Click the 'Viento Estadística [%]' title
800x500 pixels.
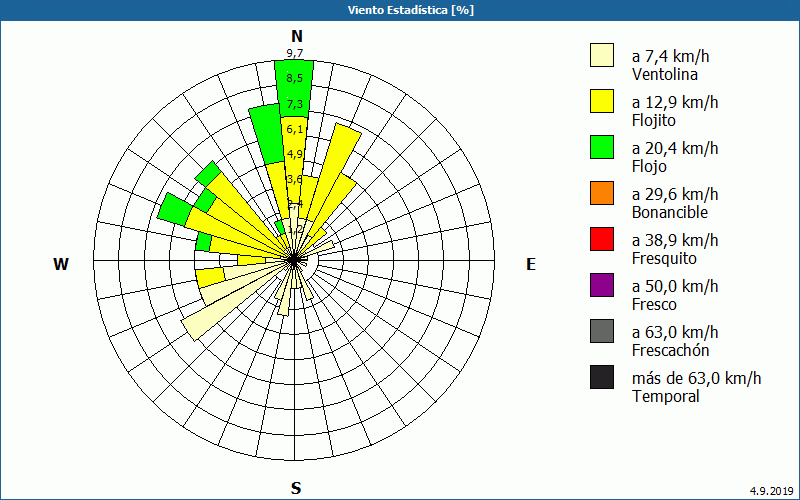point(411,10)
